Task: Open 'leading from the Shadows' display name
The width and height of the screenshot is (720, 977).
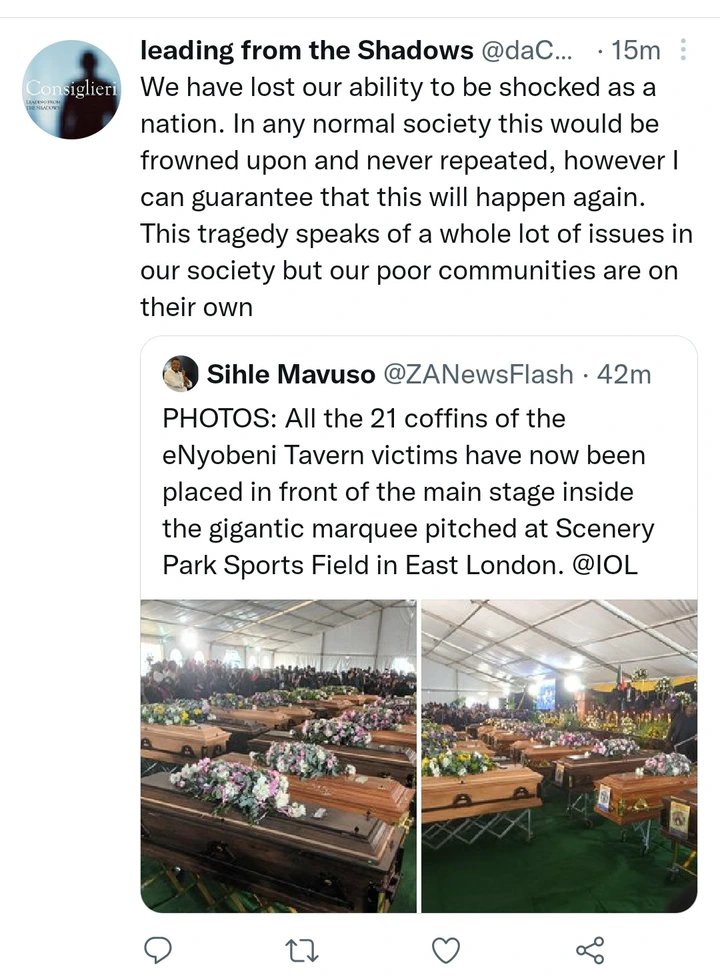Action: 307,50
